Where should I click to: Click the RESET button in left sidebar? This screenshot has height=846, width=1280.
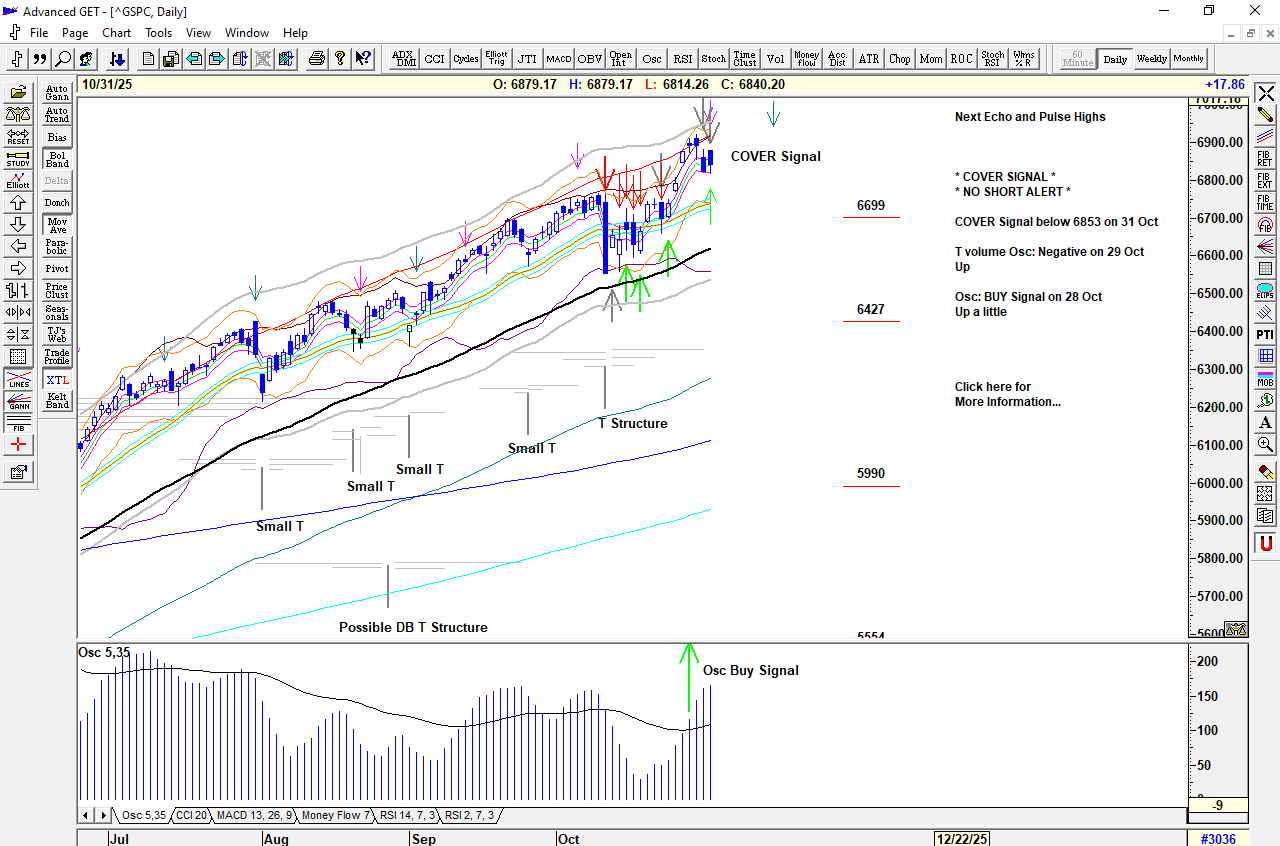coord(18,137)
